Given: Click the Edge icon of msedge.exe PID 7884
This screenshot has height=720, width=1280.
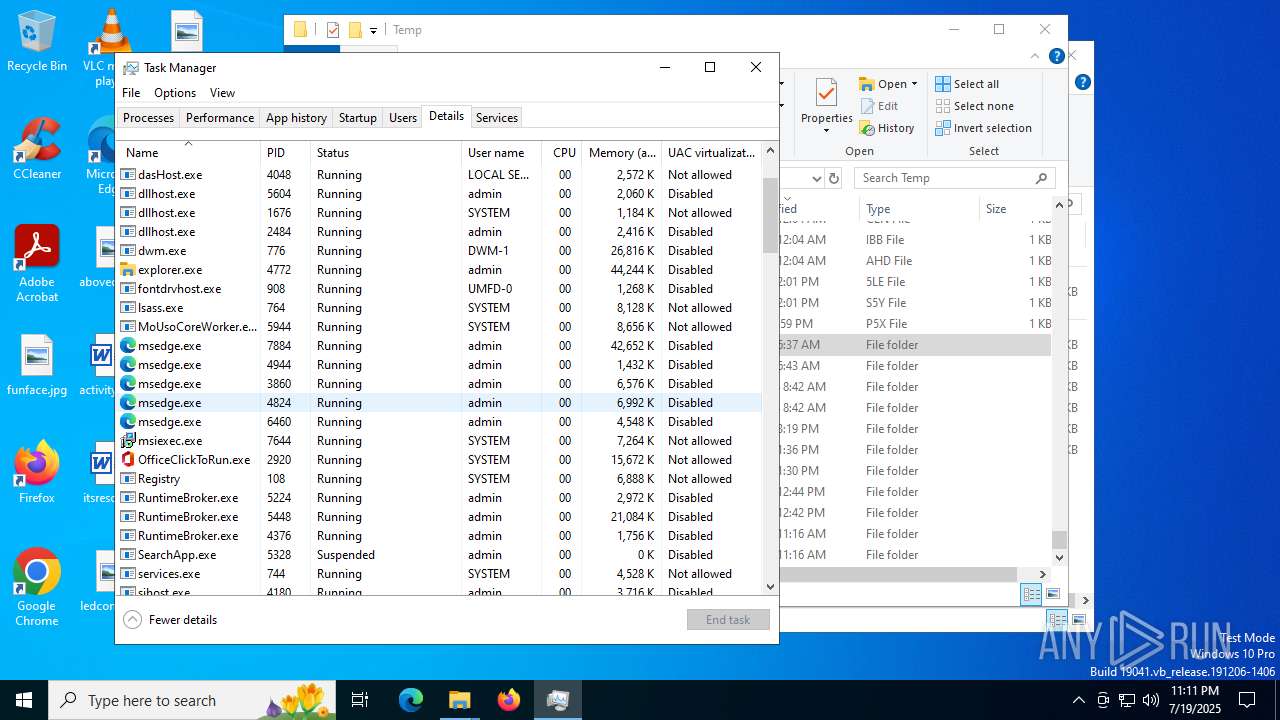Looking at the screenshot, I should pos(128,346).
